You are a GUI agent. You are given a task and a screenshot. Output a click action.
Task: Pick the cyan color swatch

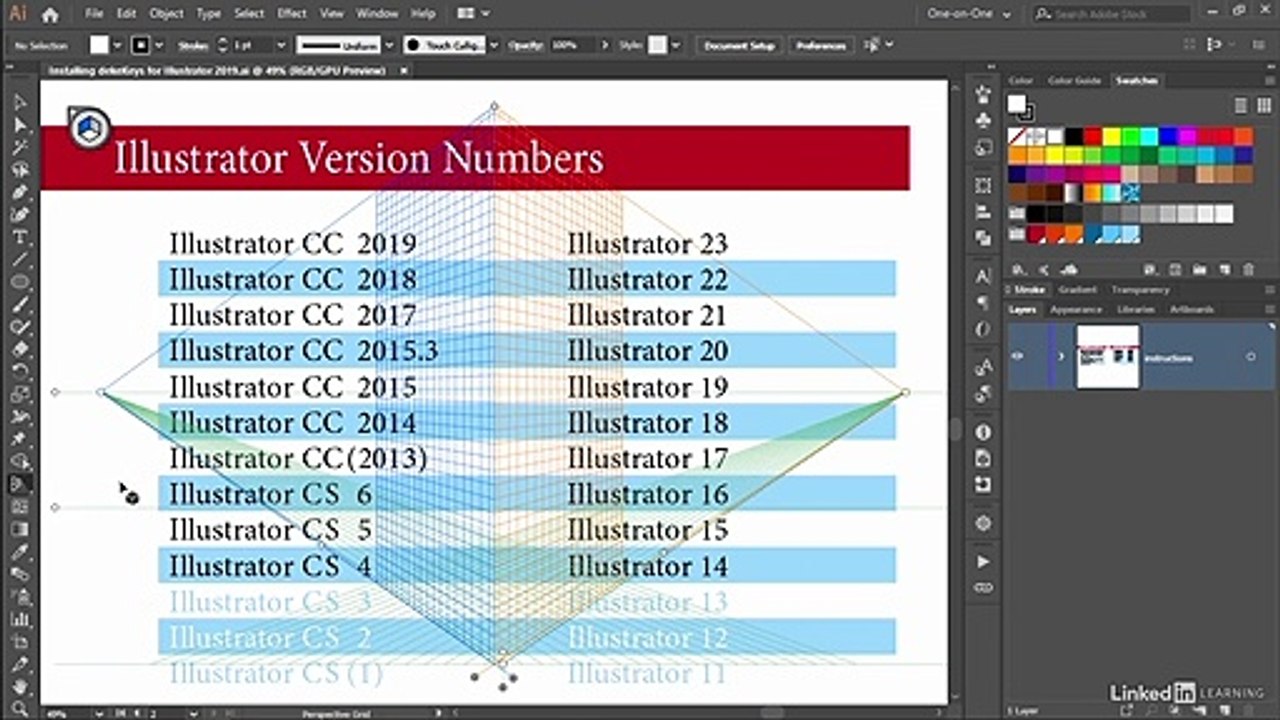[x=1150, y=136]
